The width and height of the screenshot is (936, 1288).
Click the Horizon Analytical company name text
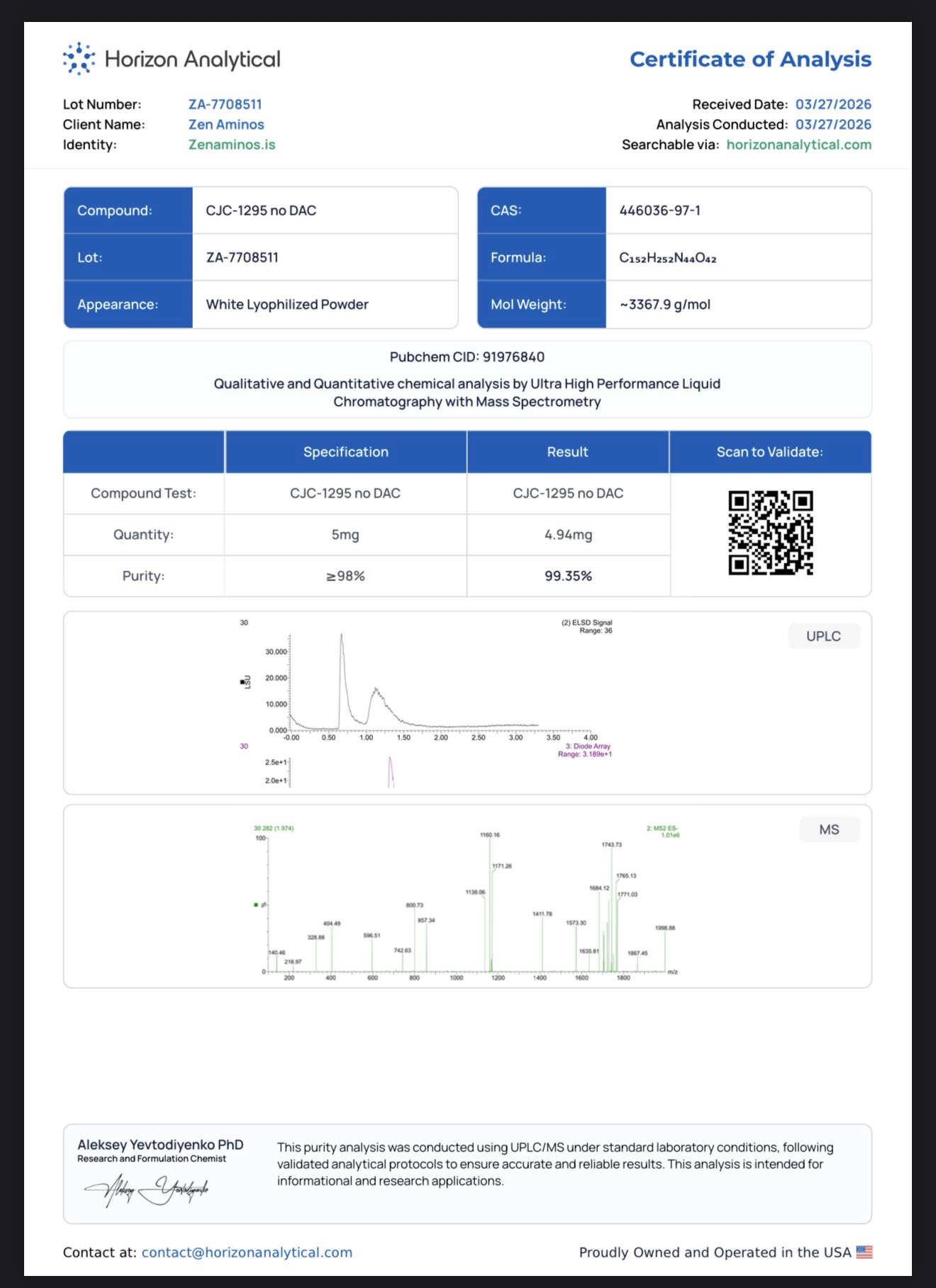pyautogui.click(x=192, y=59)
